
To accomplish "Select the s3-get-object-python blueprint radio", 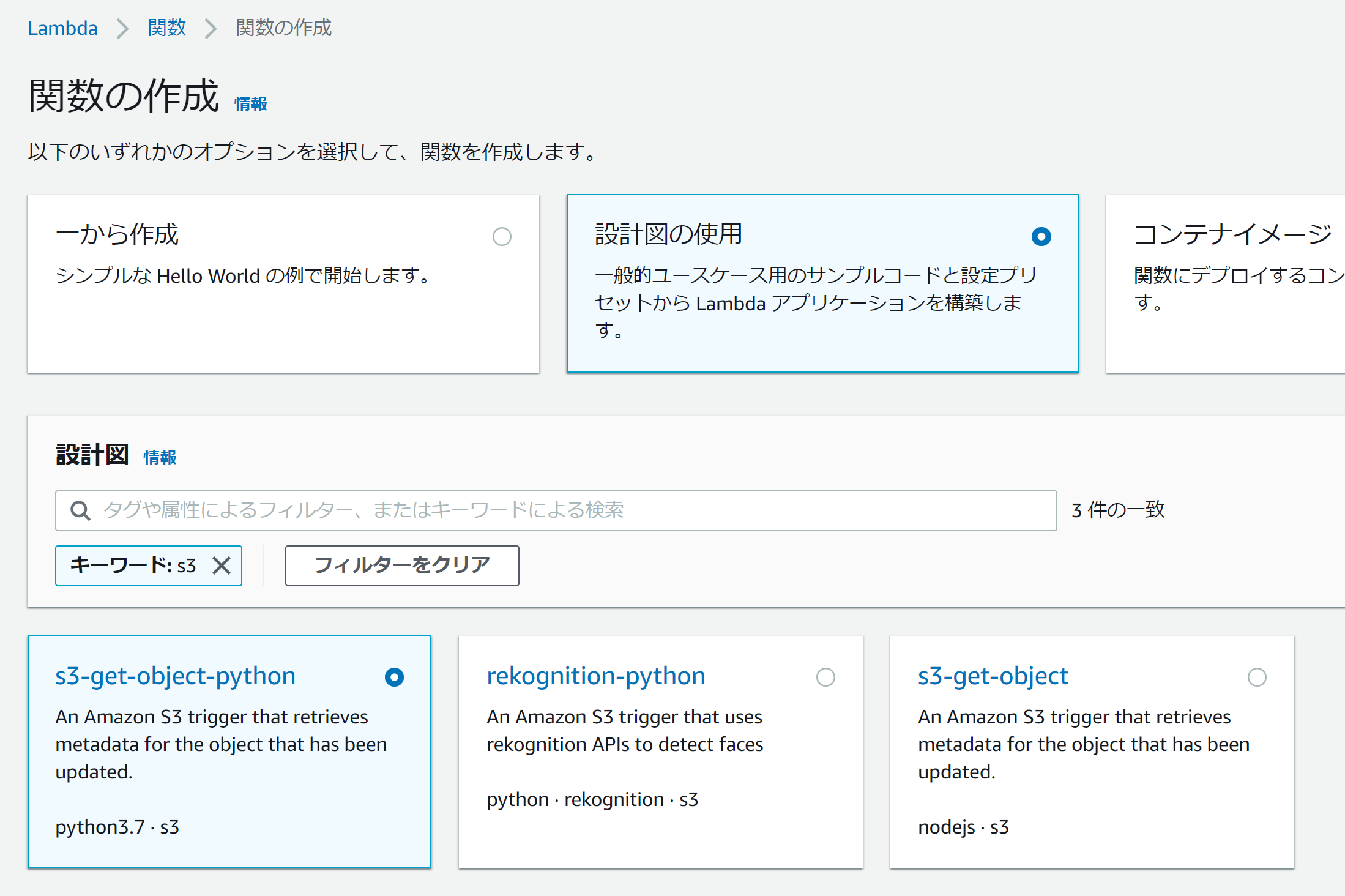I will (x=394, y=677).
